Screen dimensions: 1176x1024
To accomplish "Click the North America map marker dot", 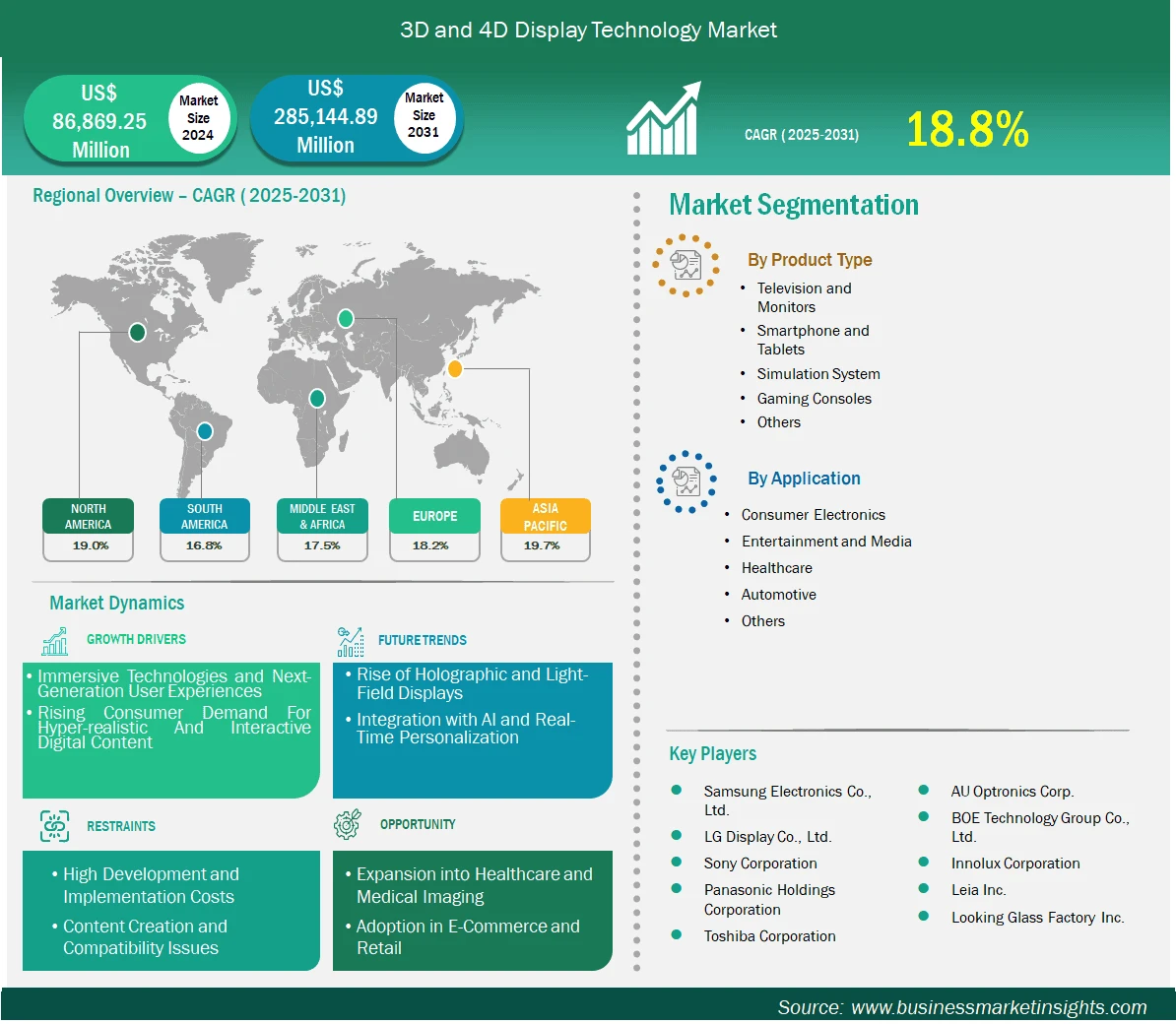I will pyautogui.click(x=137, y=333).
